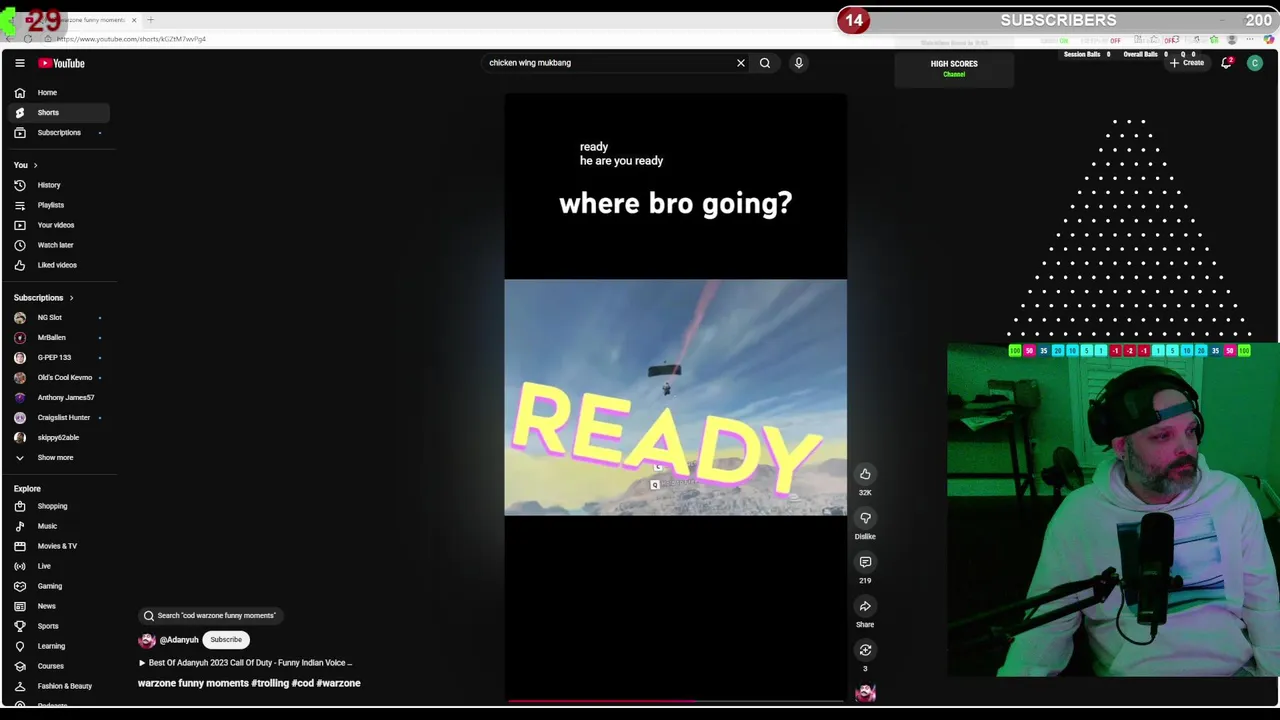Share the short using the arrow icon
This screenshot has width=1280, height=720.
click(865, 606)
